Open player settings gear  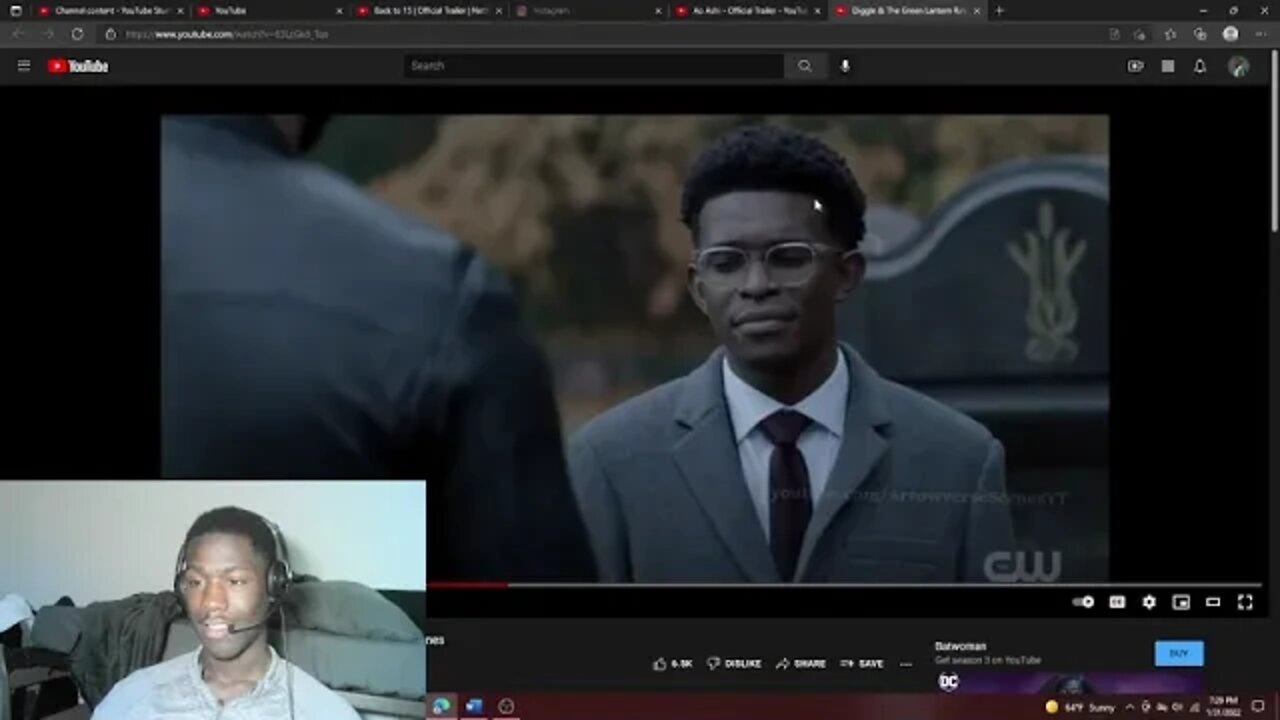[1149, 602]
